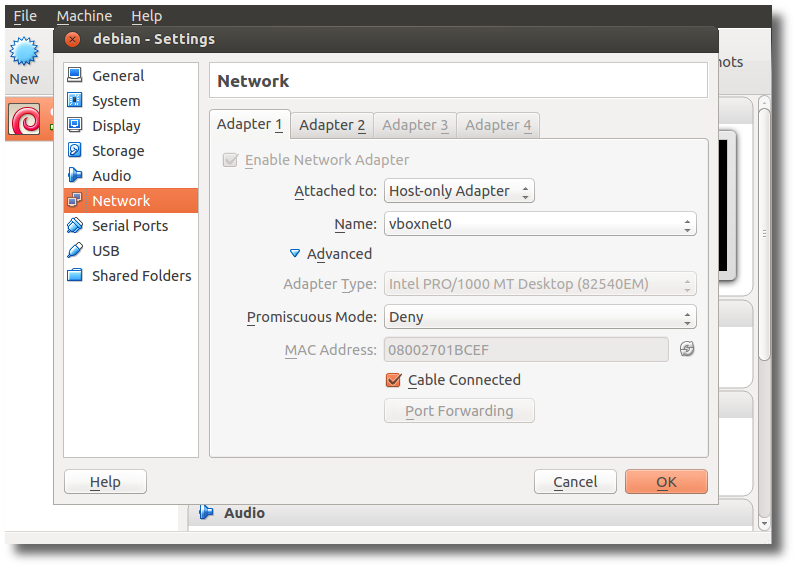The height and width of the screenshot is (569, 797).
Task: Open the Audio settings category
Action: [x=131, y=175]
